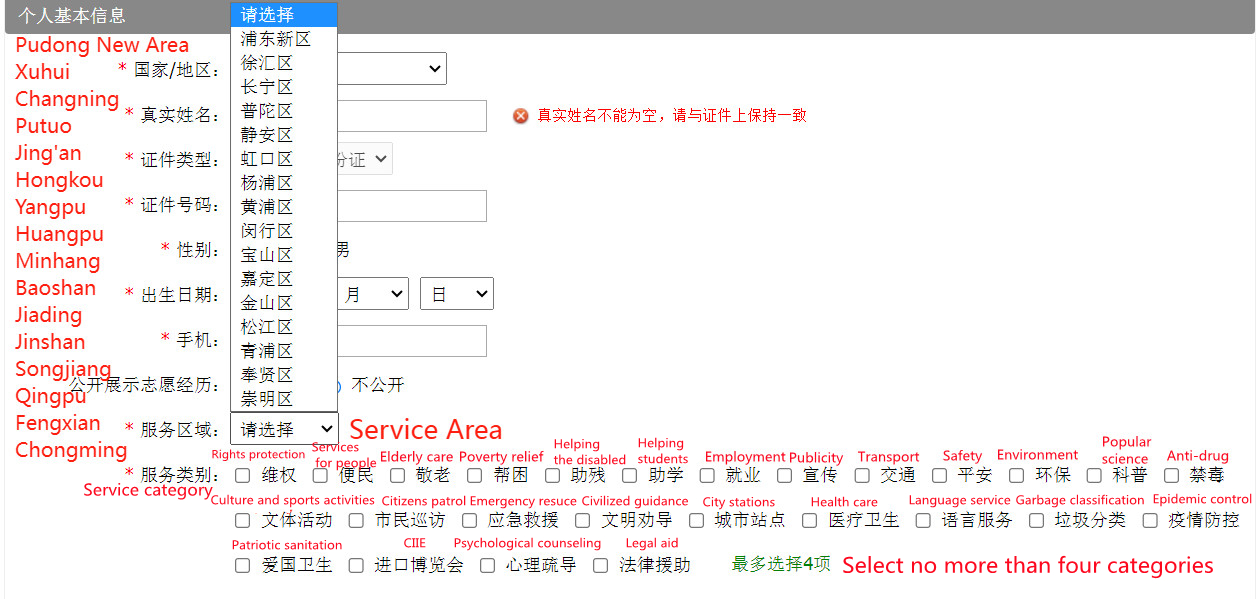The image size is (1256, 599).
Task: Open the 服务区域 dropdown
Action: click(284, 429)
